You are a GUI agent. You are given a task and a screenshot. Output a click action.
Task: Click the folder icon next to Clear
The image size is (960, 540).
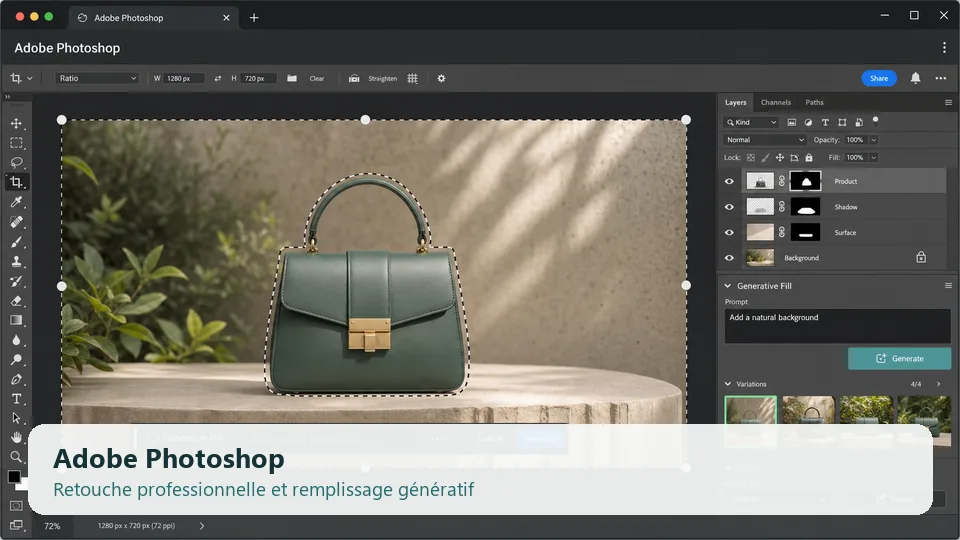click(x=292, y=78)
